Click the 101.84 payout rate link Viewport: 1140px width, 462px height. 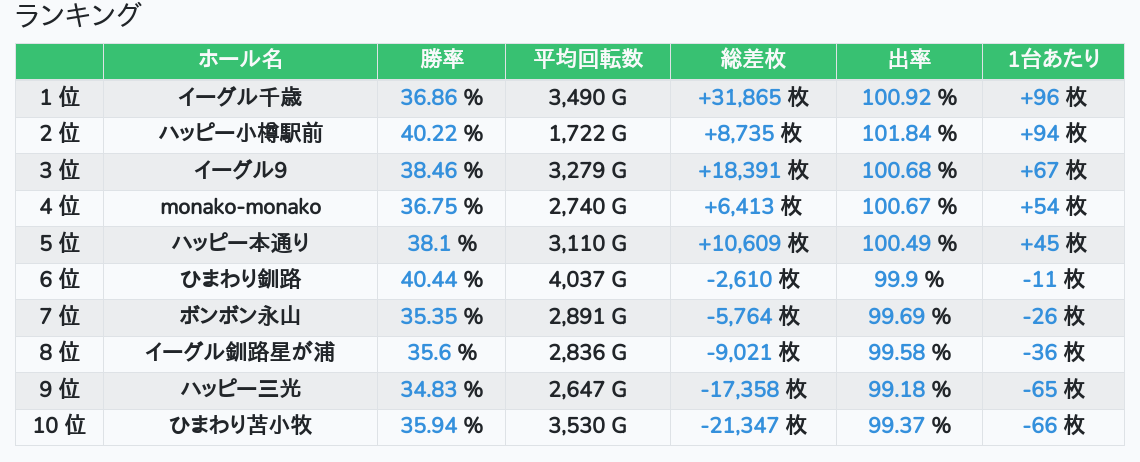click(896, 134)
